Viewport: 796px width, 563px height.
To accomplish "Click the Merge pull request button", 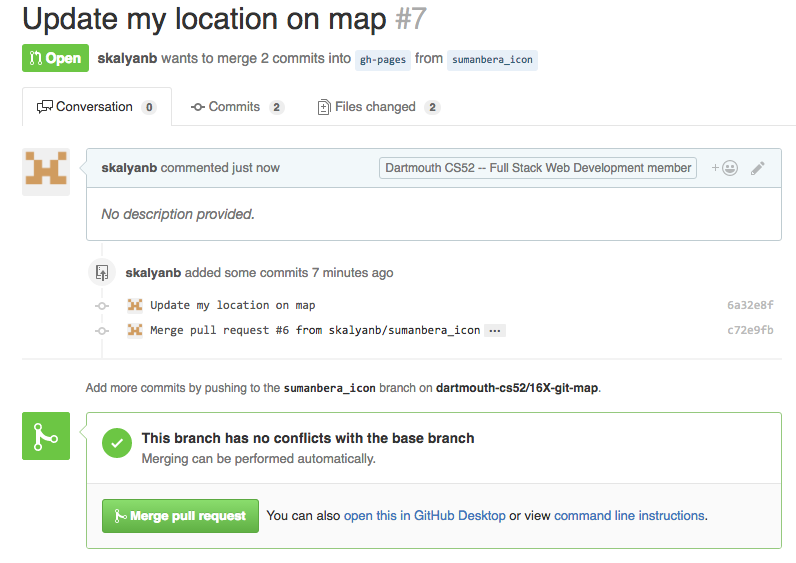I will click(180, 516).
